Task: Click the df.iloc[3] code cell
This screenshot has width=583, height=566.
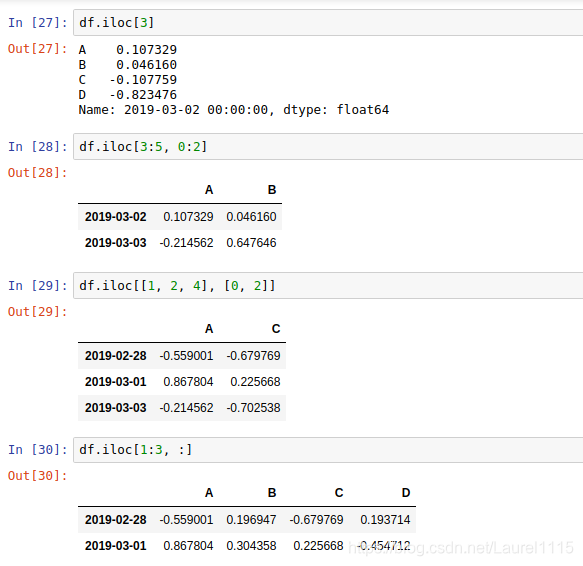Action: pos(328,23)
